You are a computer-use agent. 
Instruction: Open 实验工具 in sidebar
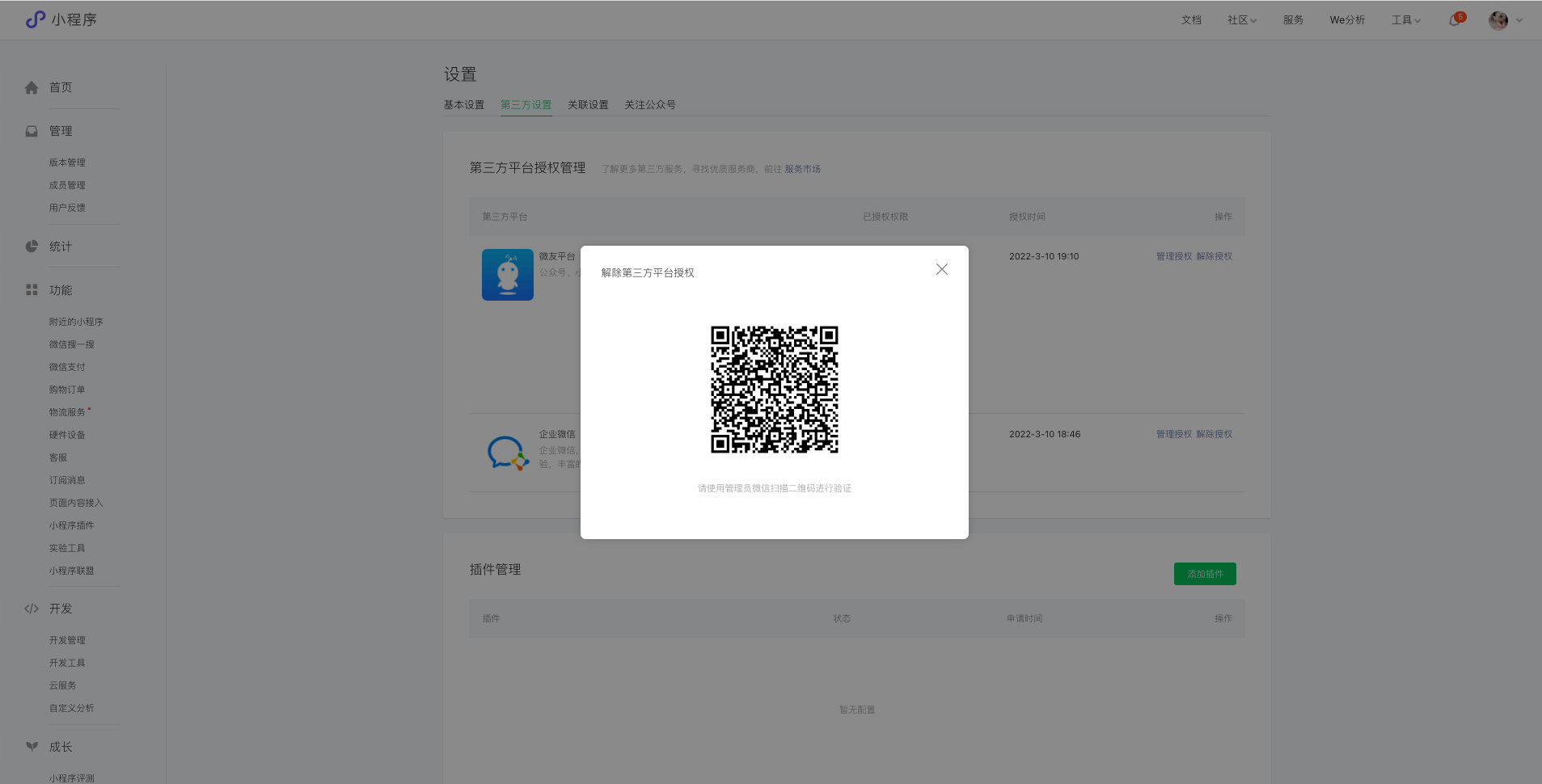coord(67,548)
